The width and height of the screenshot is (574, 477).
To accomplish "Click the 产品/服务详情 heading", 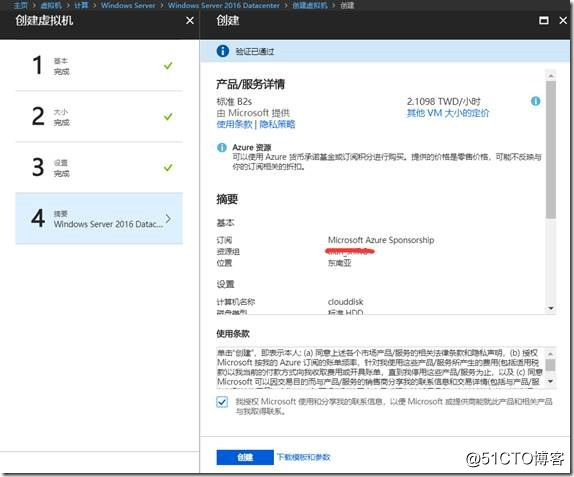I will point(250,84).
